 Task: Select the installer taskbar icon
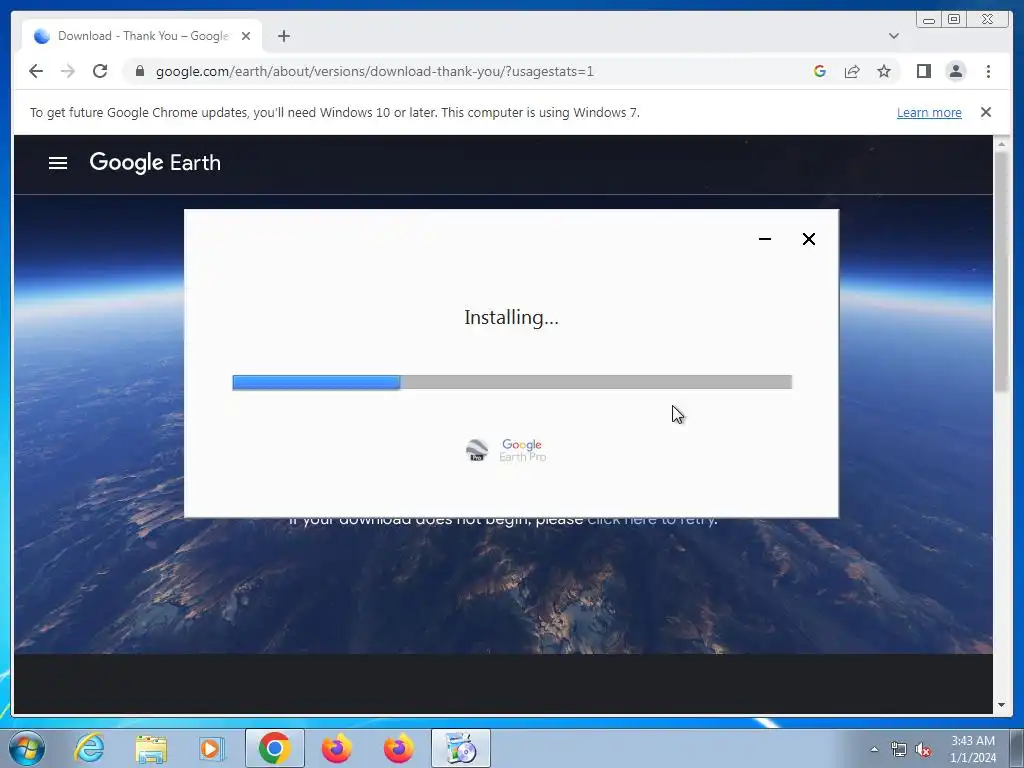click(x=460, y=748)
